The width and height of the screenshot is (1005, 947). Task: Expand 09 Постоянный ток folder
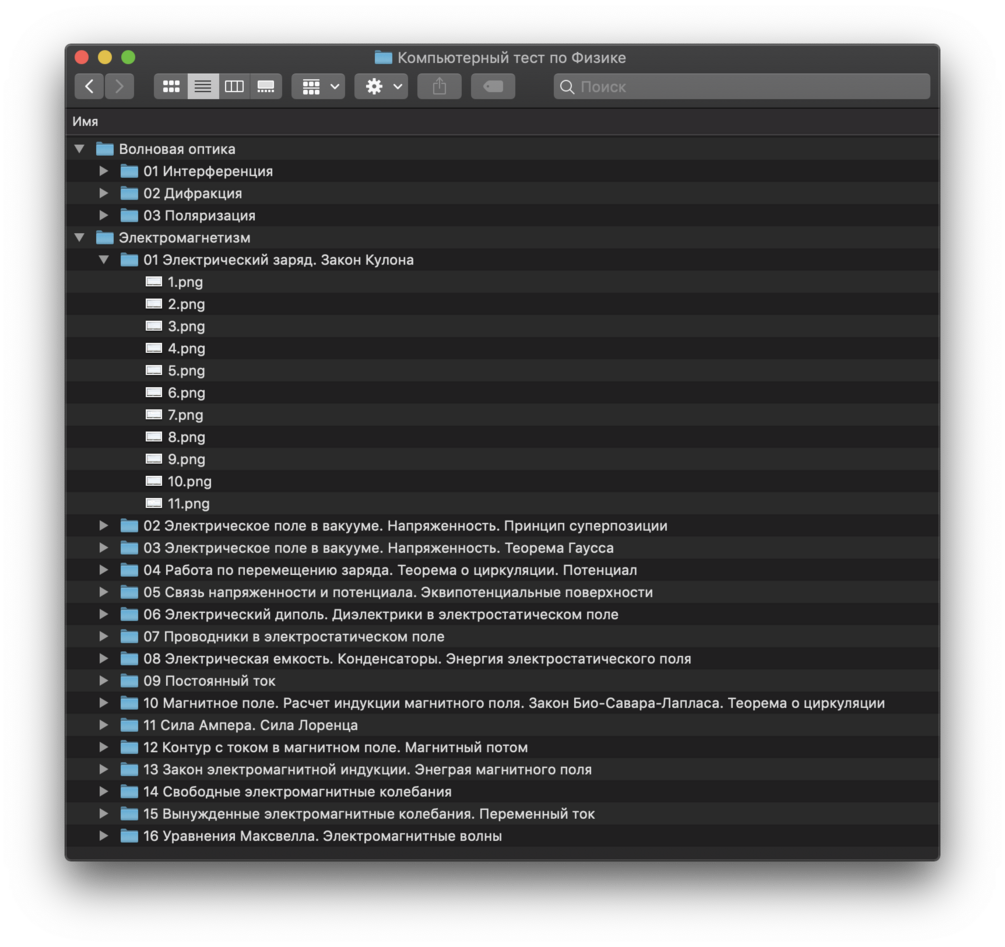[x=103, y=680]
